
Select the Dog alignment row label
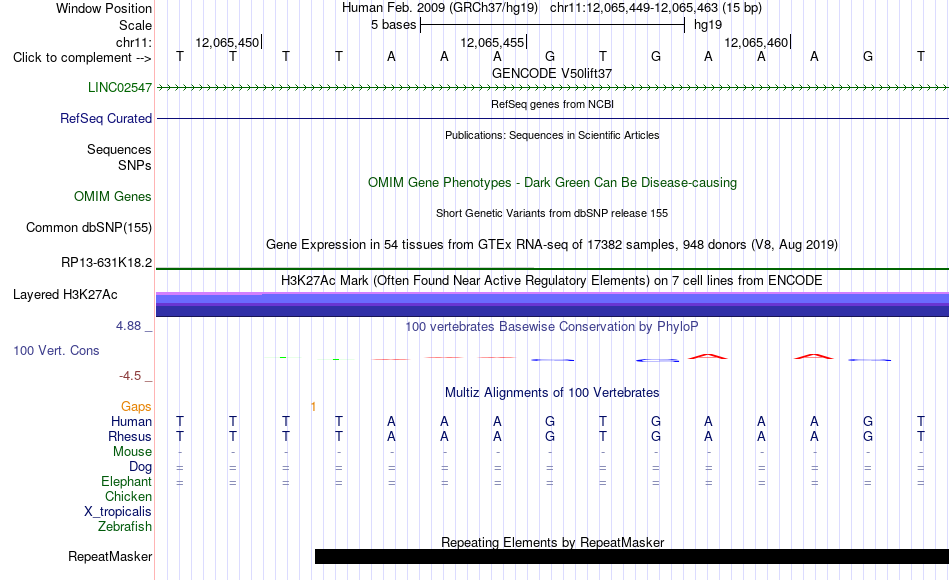[140, 467]
